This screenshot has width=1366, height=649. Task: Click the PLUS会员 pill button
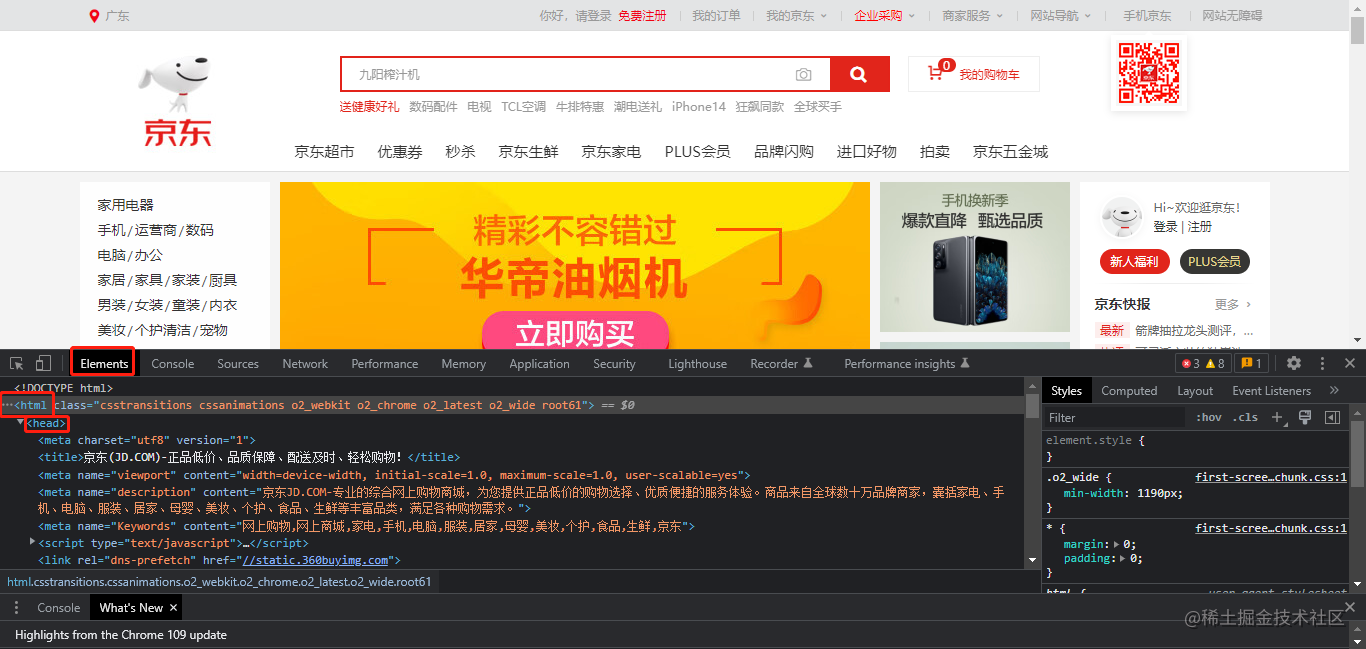1215,262
